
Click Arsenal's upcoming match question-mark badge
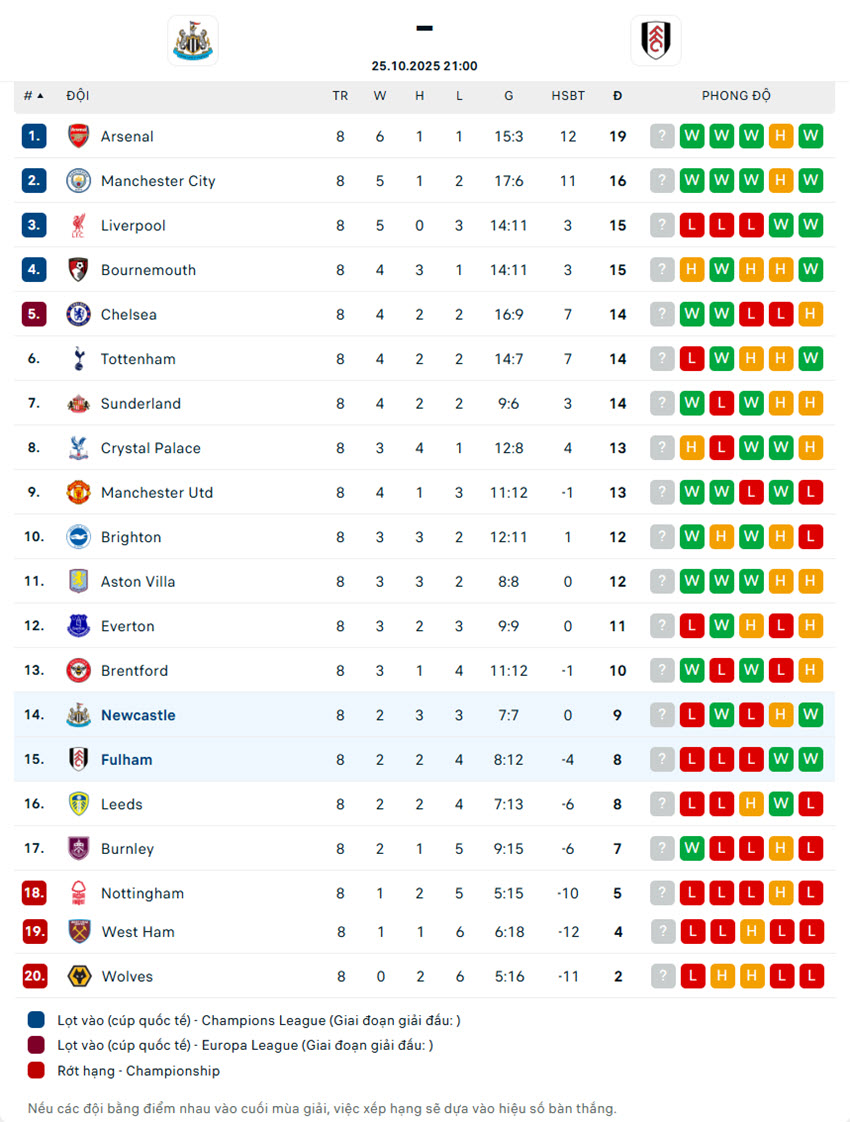pyautogui.click(x=662, y=137)
